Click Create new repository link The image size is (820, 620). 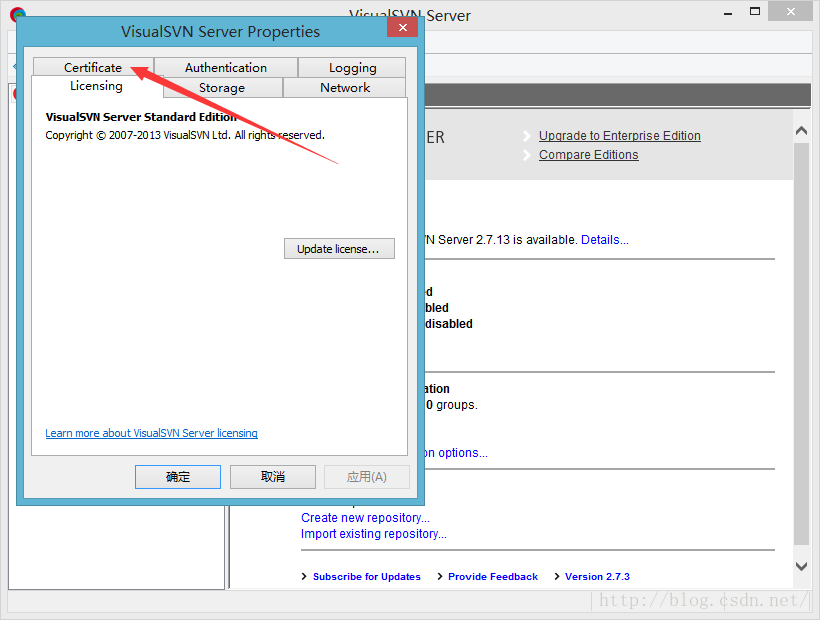(x=365, y=518)
